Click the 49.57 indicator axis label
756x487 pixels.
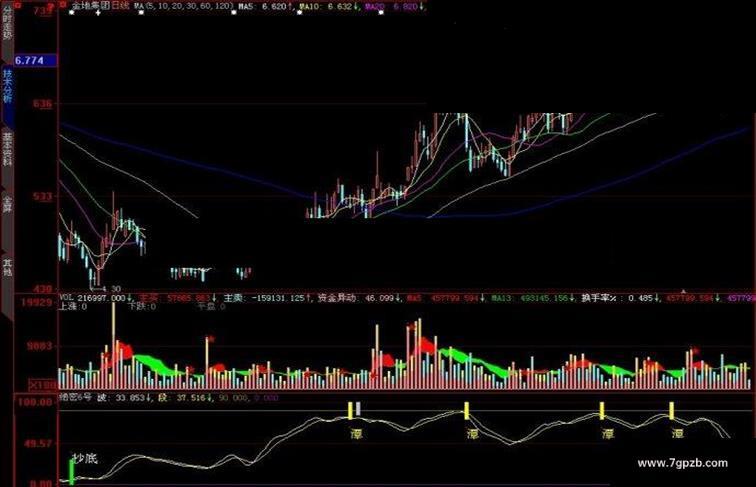tap(37, 443)
